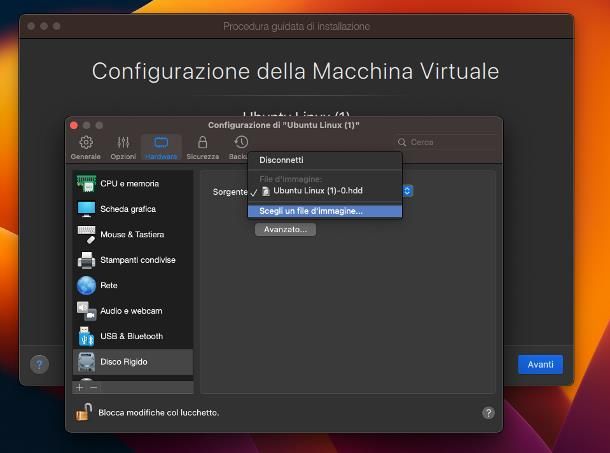Select Scheda grafica in sidebar
Screen dimensions: 610x453
pyautogui.click(x=133, y=209)
